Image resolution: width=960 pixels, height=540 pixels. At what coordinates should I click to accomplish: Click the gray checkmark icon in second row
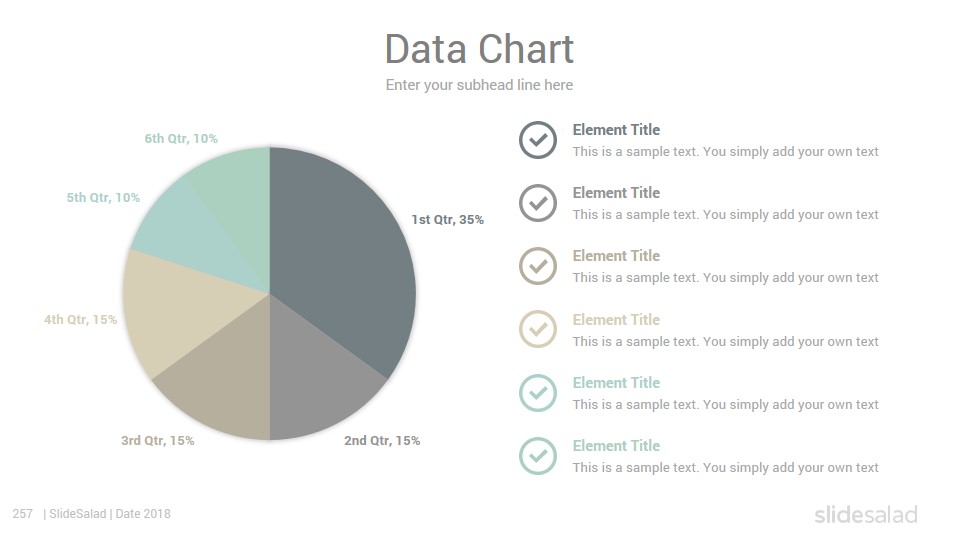coord(538,203)
